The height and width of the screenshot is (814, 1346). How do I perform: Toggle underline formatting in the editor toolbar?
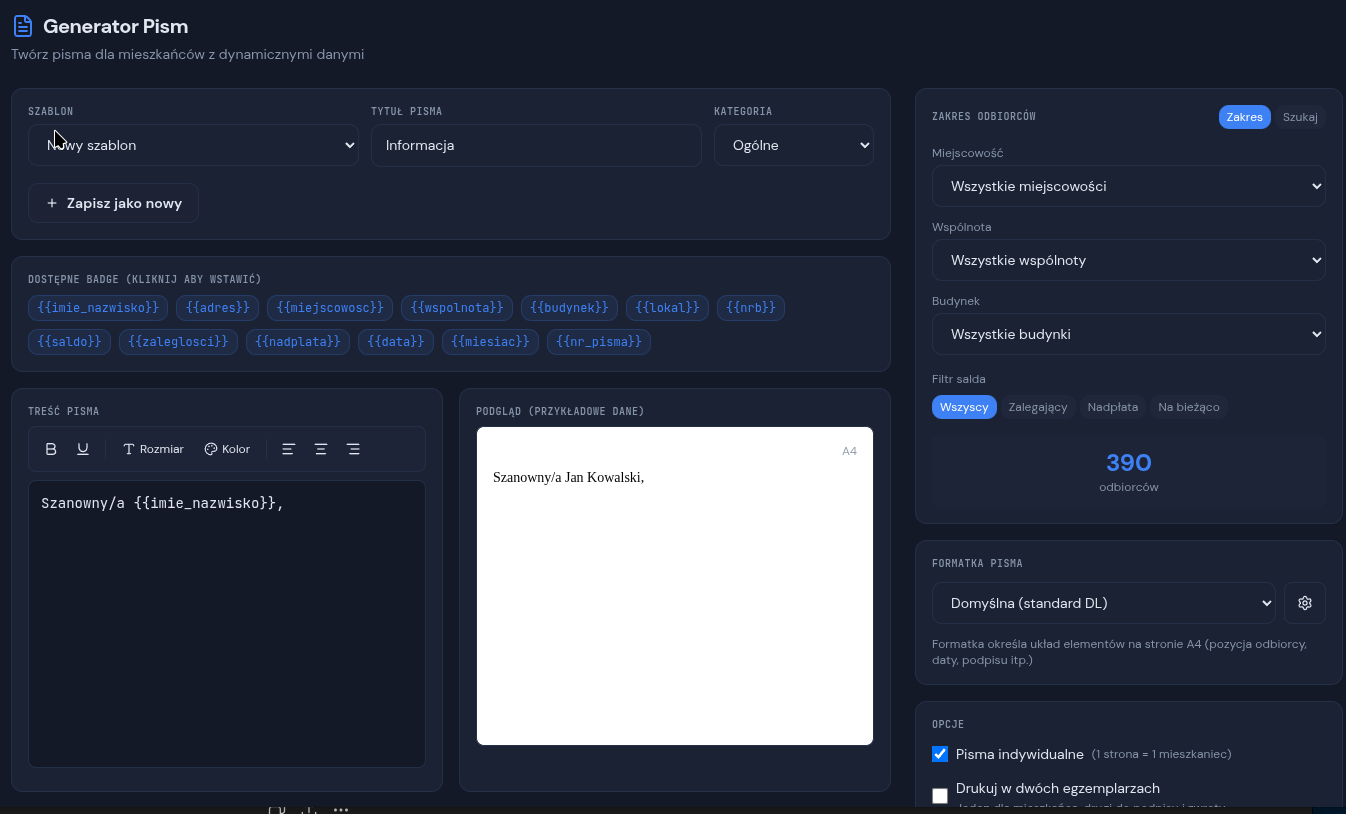(83, 449)
